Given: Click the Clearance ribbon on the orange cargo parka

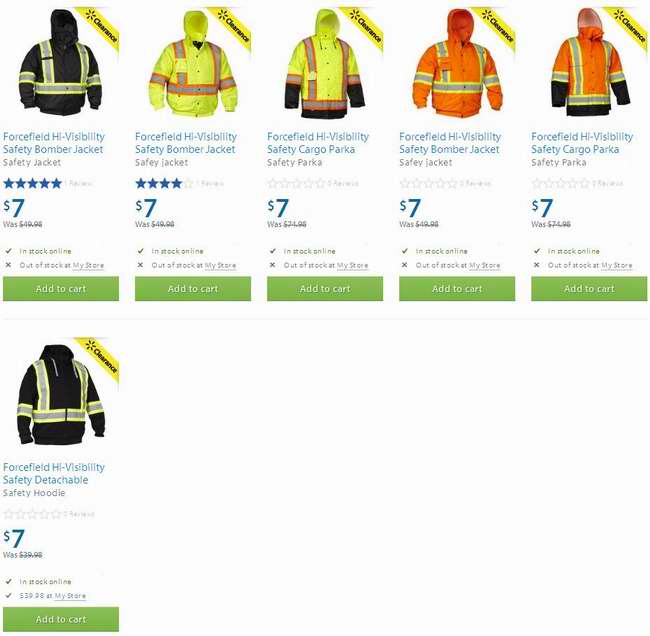Looking at the screenshot, I should click(628, 27).
